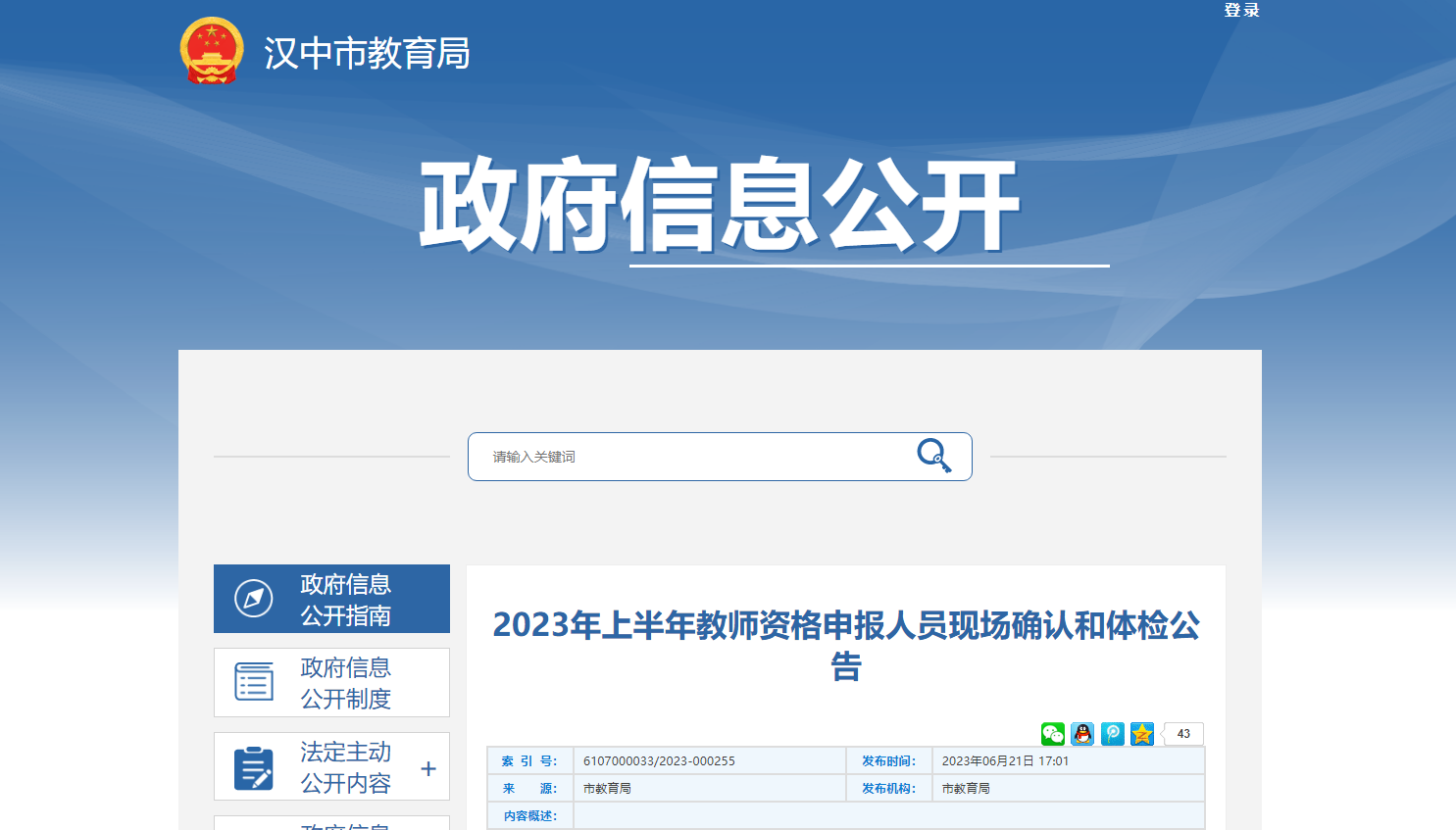This screenshot has height=830, width=1456.
Task: Open the 汉中市教育局 site name link
Action: tap(367, 53)
